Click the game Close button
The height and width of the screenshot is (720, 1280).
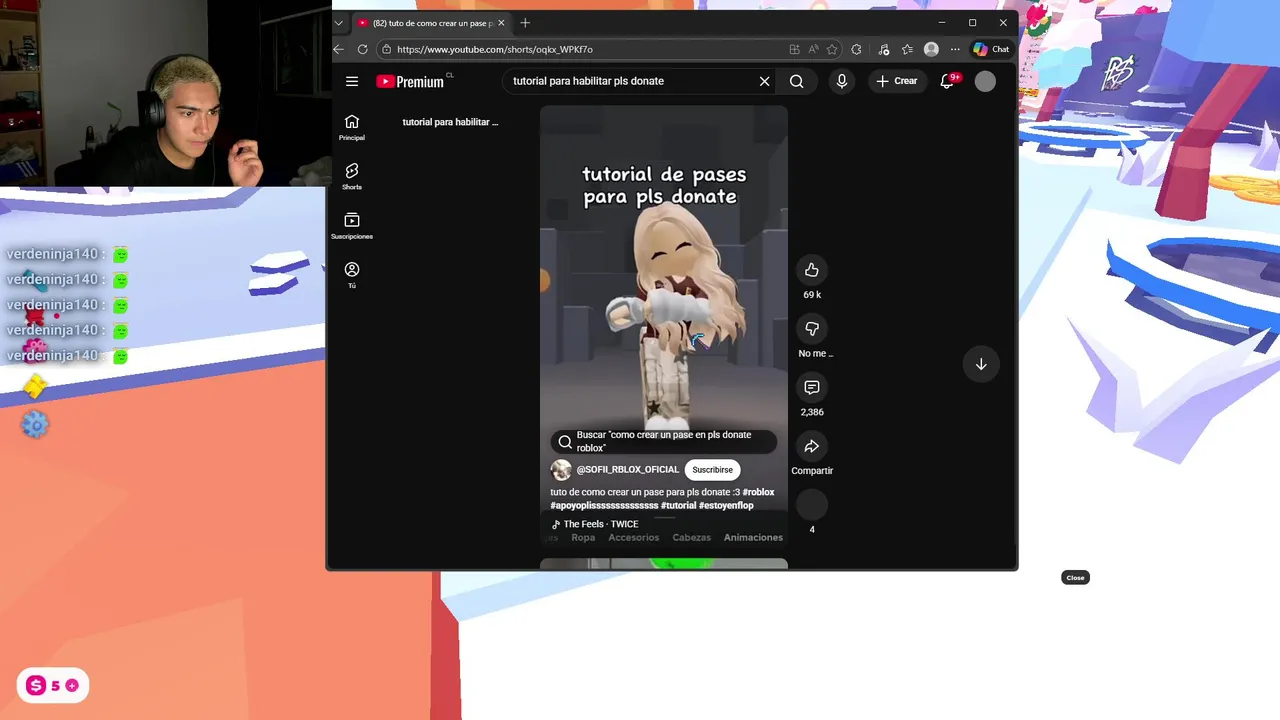coord(1075,578)
